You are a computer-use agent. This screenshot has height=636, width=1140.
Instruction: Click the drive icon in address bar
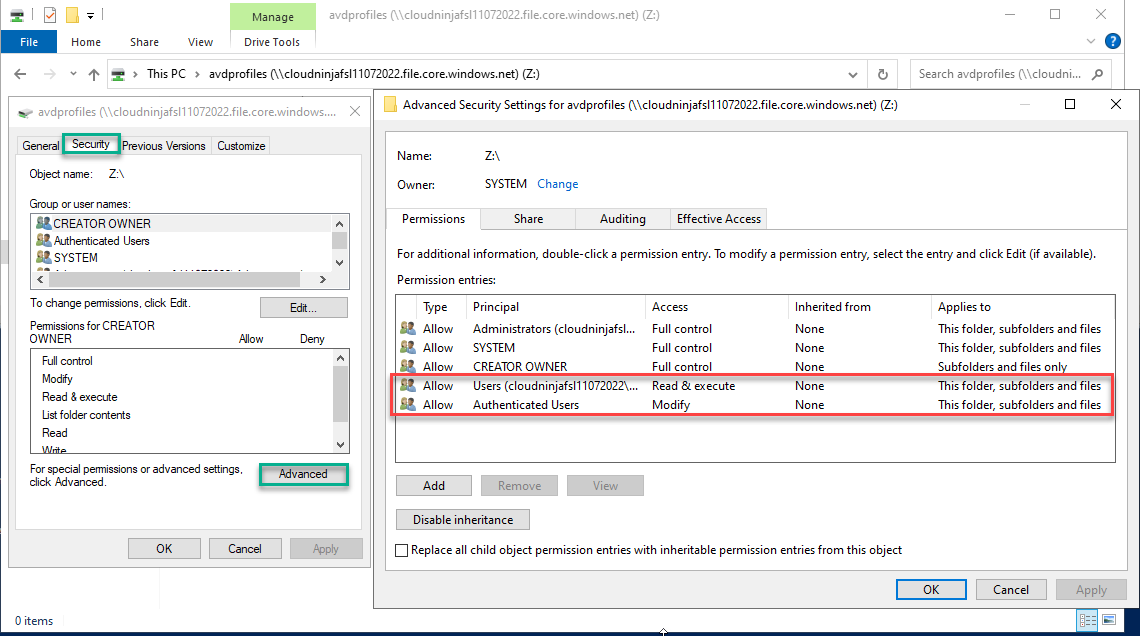coord(118,74)
